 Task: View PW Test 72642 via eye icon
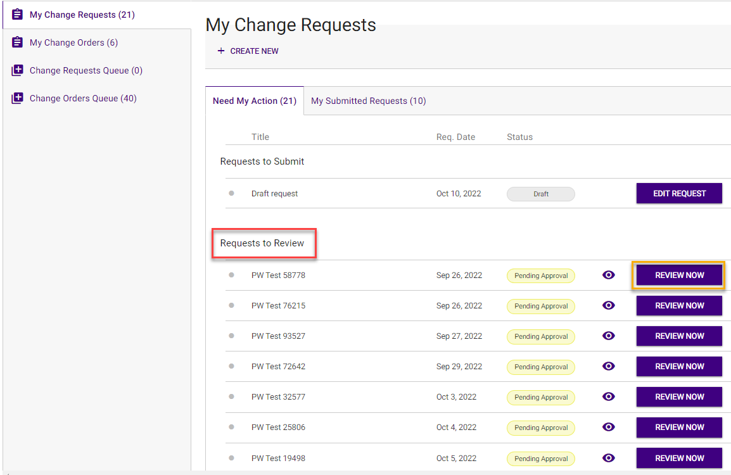[608, 367]
